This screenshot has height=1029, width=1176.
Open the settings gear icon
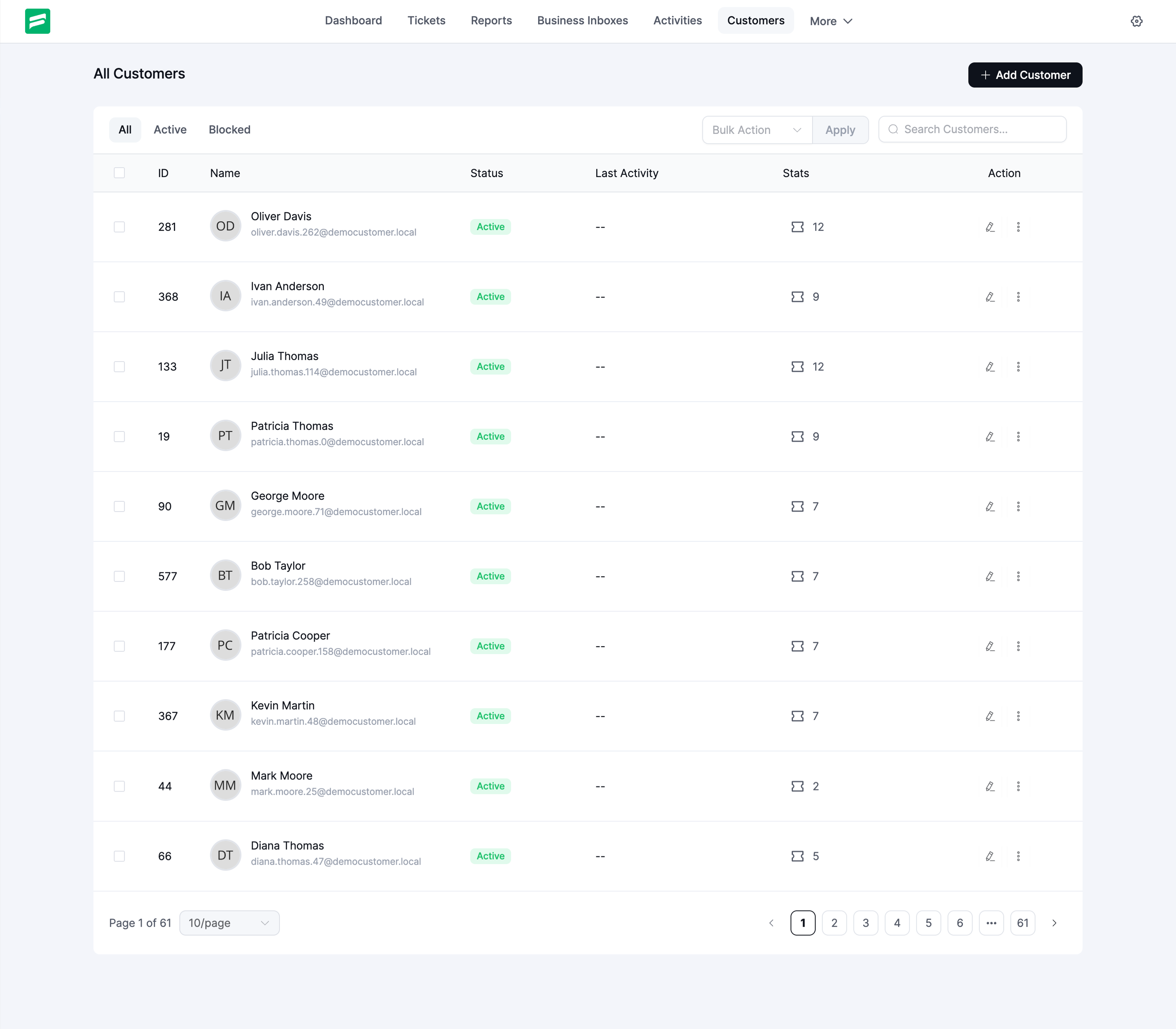(1136, 21)
